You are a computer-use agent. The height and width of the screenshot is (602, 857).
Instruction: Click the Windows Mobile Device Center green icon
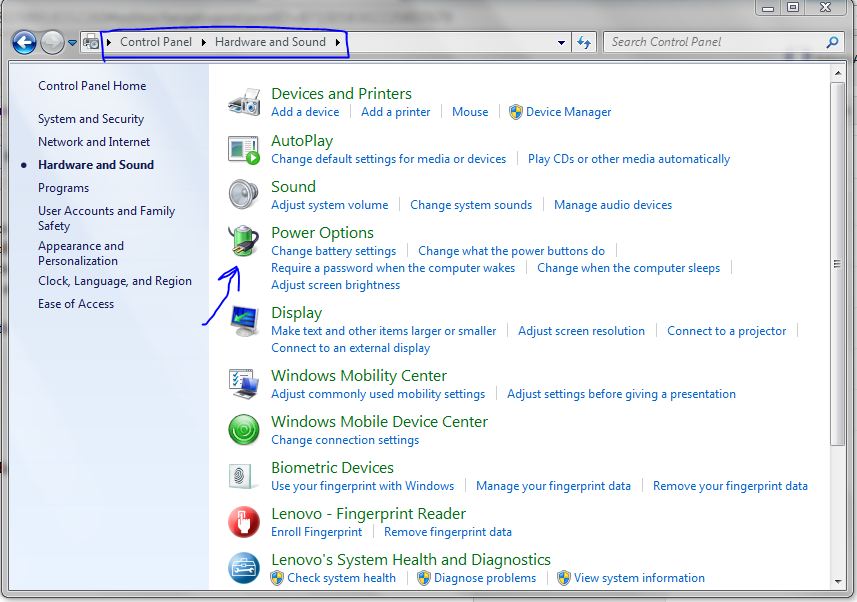(243, 430)
